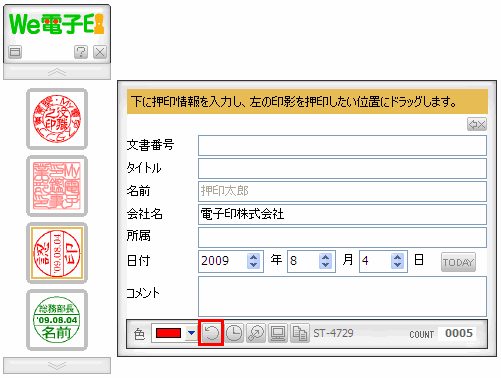
Task: Focus the 所属 input field
Action: 342,237
